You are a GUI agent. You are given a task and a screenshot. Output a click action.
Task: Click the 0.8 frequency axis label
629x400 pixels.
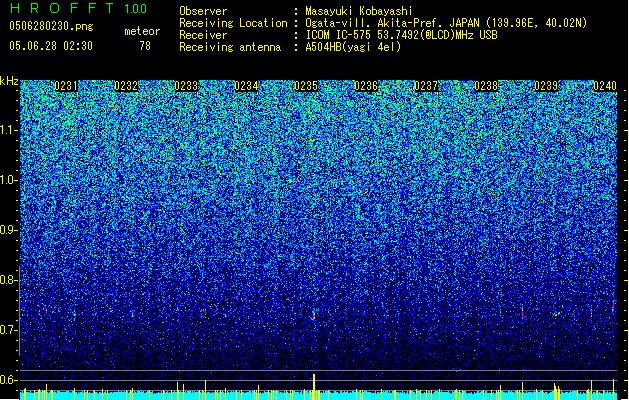(9, 280)
